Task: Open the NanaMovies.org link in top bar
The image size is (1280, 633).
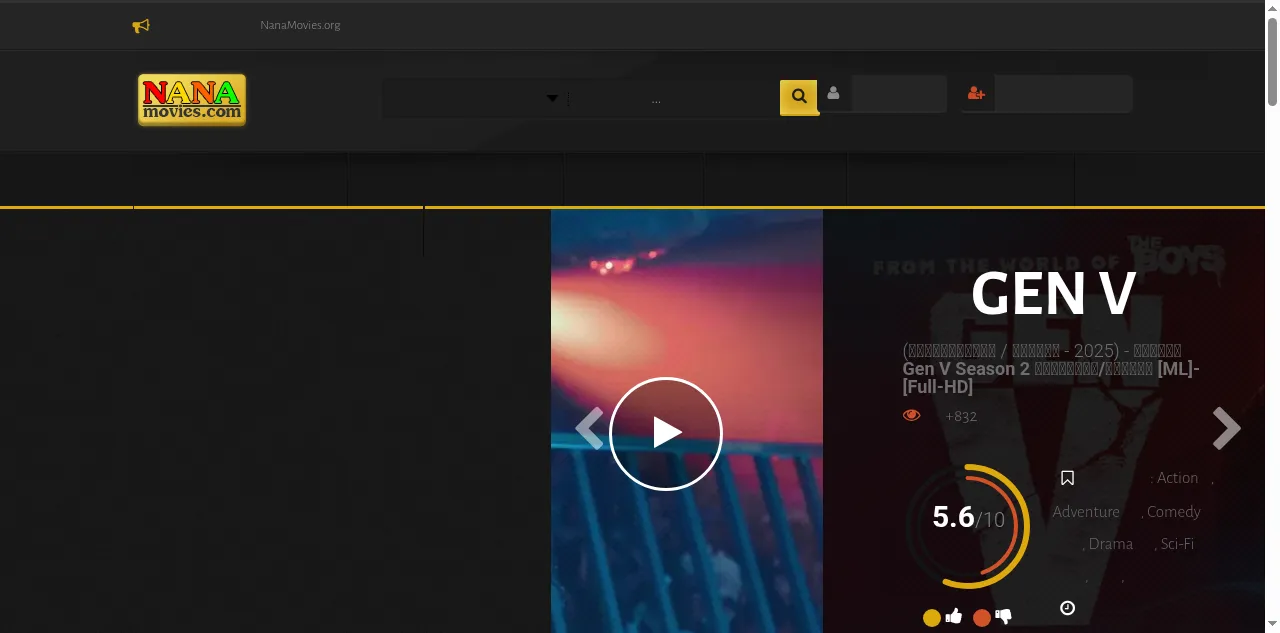Action: (x=300, y=25)
